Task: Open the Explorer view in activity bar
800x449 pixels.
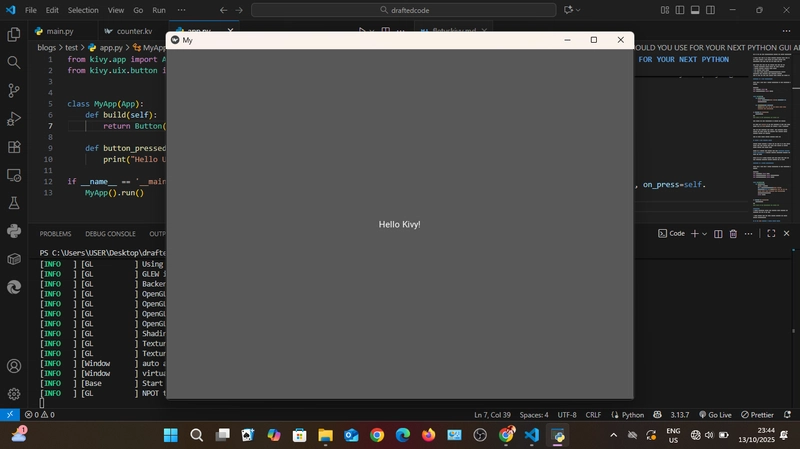Action: point(14,34)
